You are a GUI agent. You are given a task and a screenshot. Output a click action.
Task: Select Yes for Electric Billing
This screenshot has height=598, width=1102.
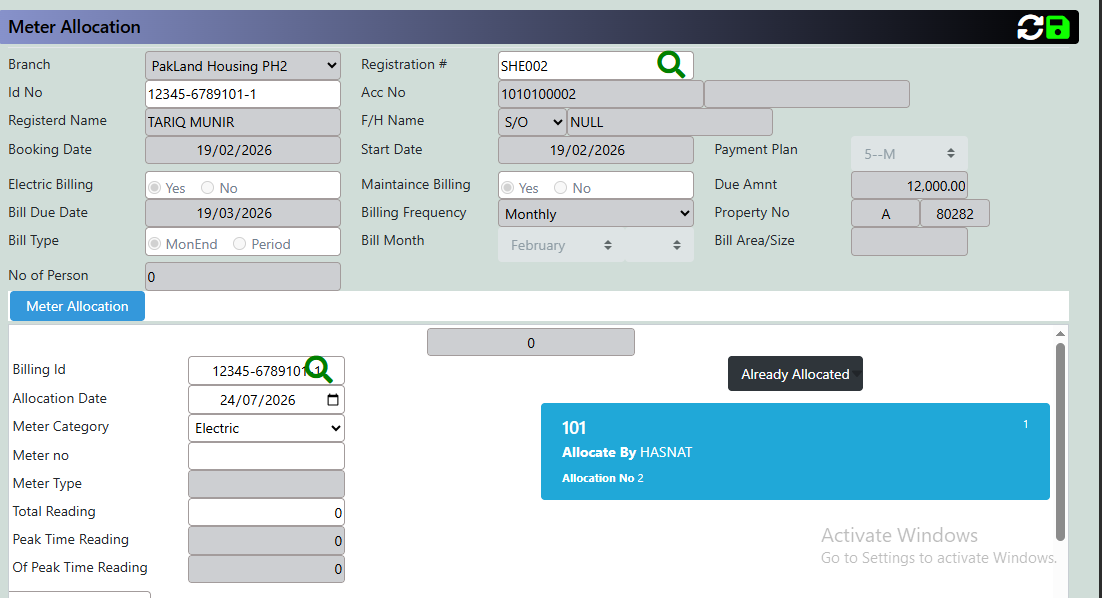pos(155,188)
